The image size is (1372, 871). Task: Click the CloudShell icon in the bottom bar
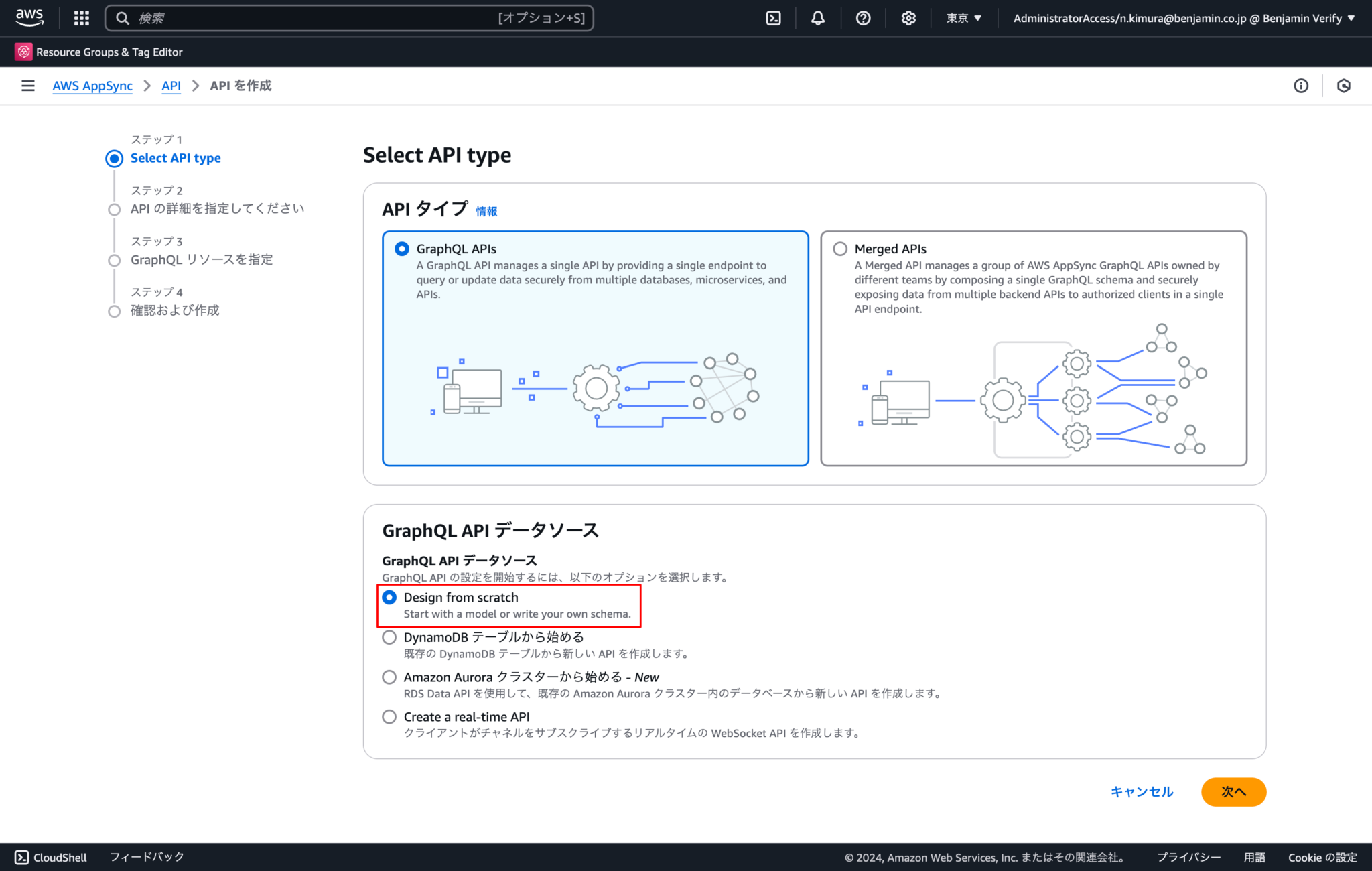22,857
